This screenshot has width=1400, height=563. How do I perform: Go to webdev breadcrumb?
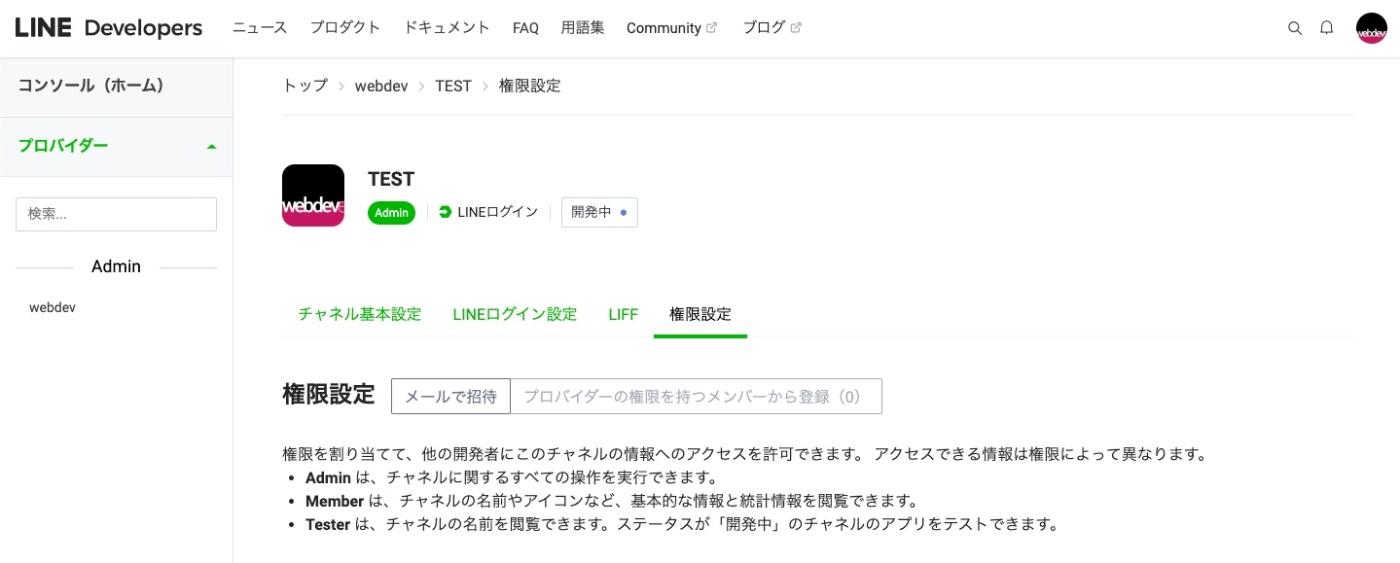click(381, 86)
